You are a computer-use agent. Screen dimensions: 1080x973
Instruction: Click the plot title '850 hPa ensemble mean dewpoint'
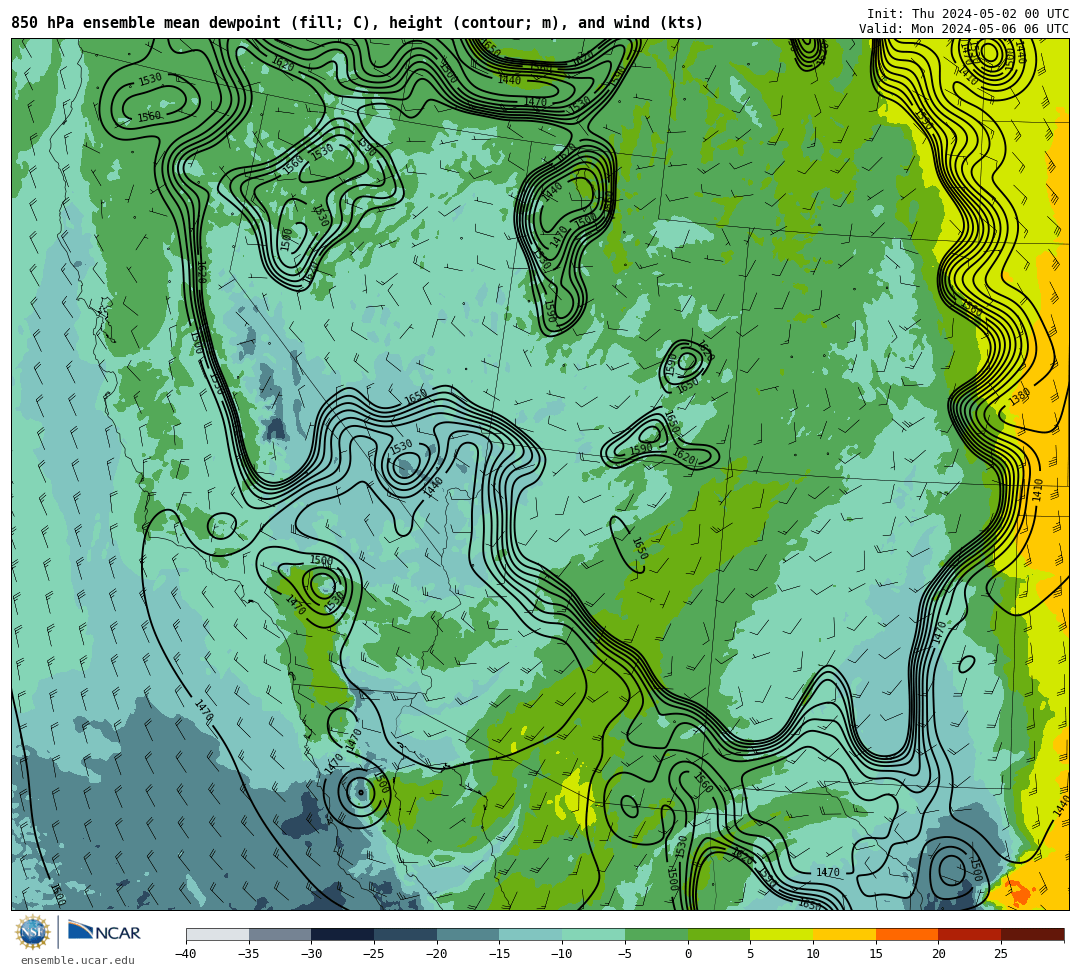click(146, 23)
